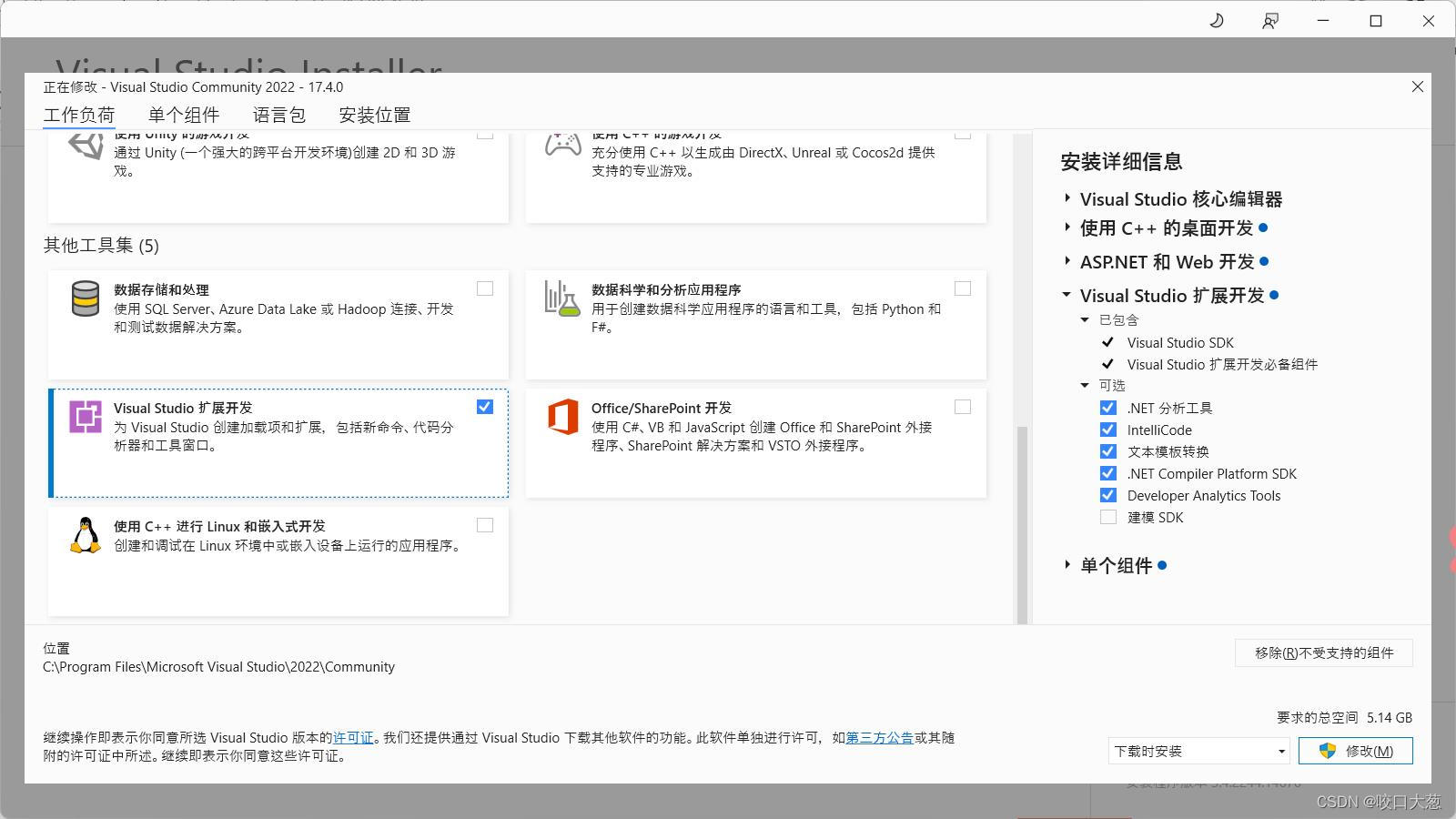The width and height of the screenshot is (1456, 819).
Task: Click the data storage database icon
Action: pos(86,298)
